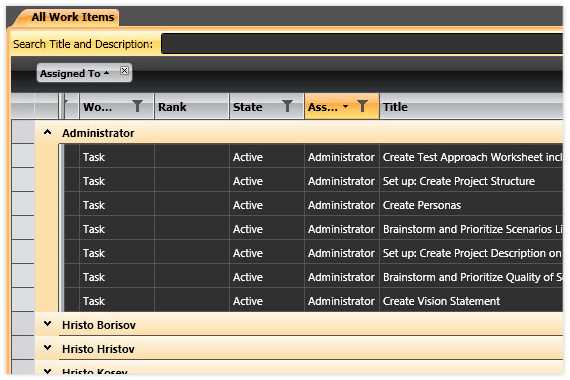Remove the Assigned To grouping with the X
Image resolution: width=570 pixels, height=380 pixels.
[124, 70]
